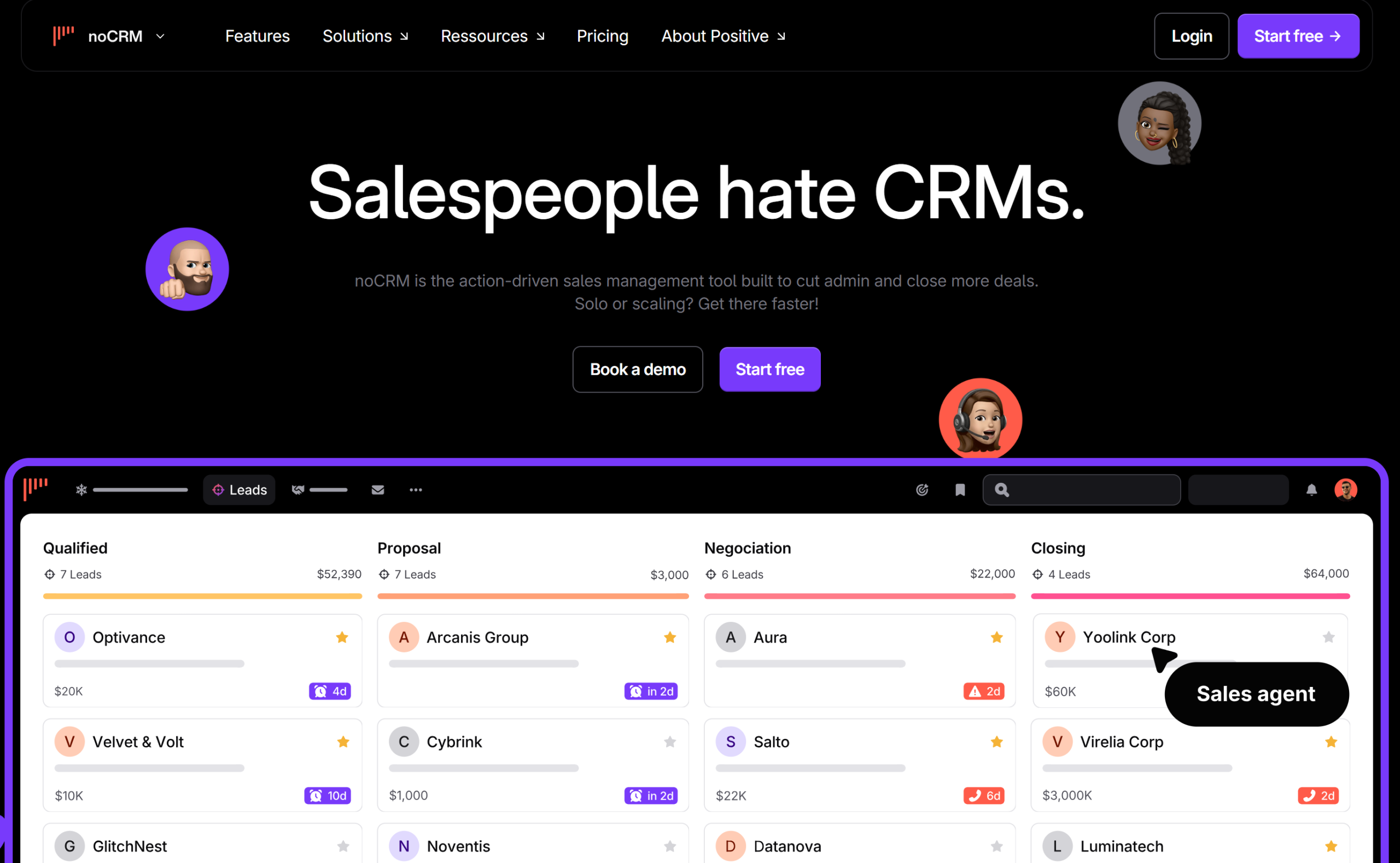Toggle the star on the Arcanis Group card
Viewport: 1400px width, 863px height.
coord(670,637)
